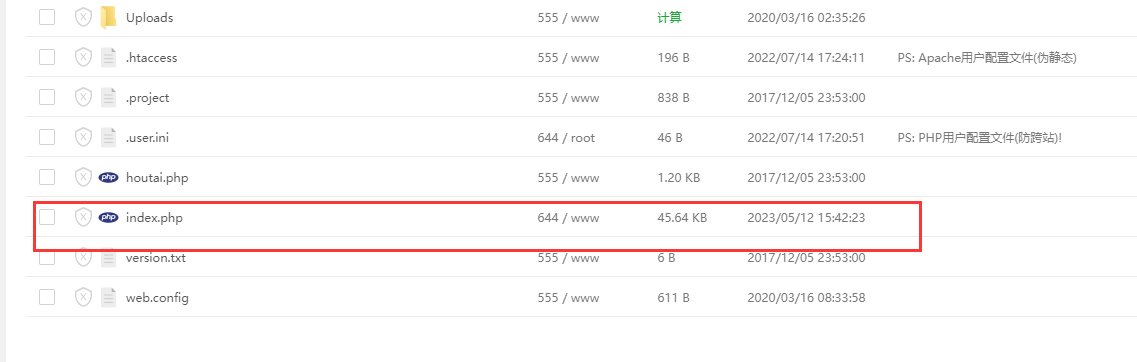This screenshot has height=362, width=1137.
Task: Open the index.php file name
Action: coord(154,218)
